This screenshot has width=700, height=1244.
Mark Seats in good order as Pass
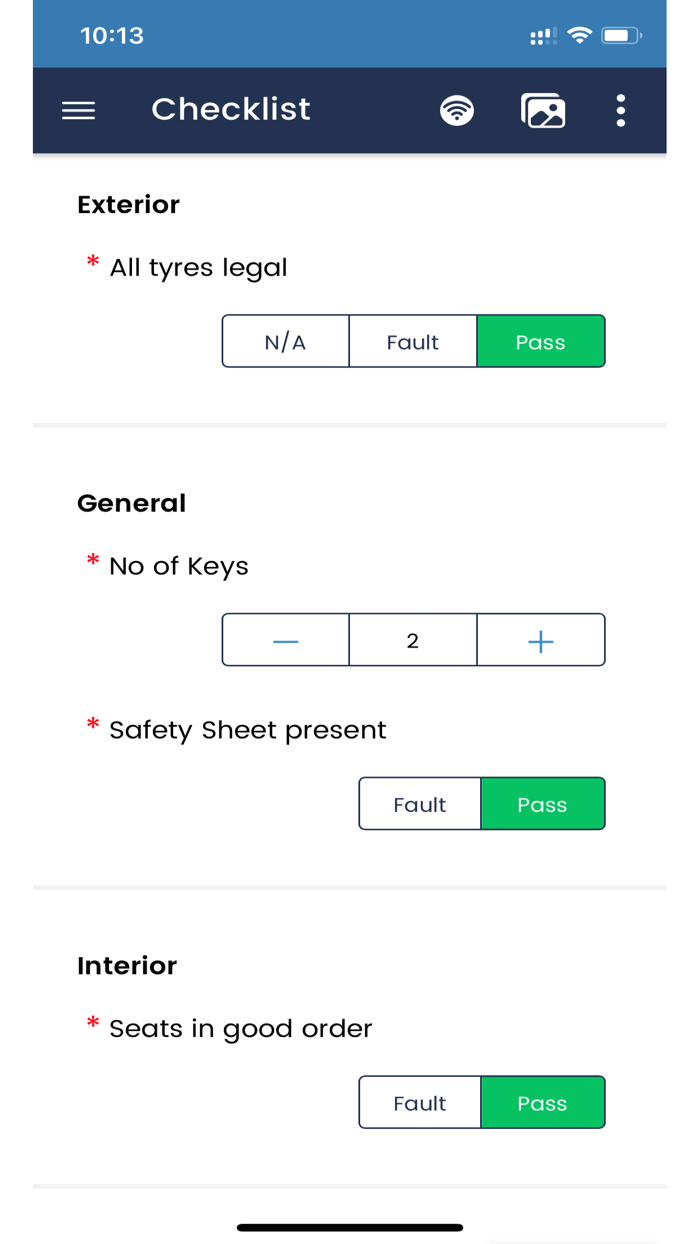click(543, 1103)
